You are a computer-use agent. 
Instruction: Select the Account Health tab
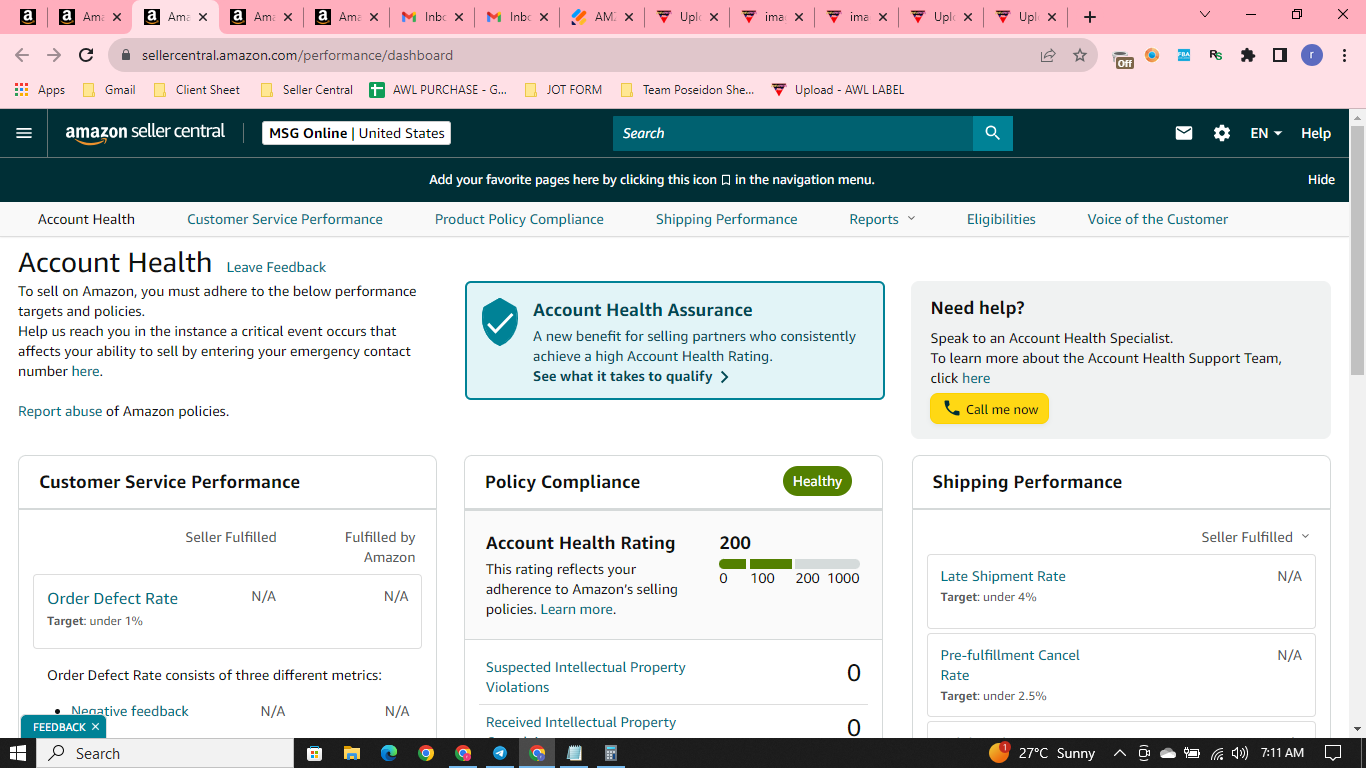(x=86, y=219)
